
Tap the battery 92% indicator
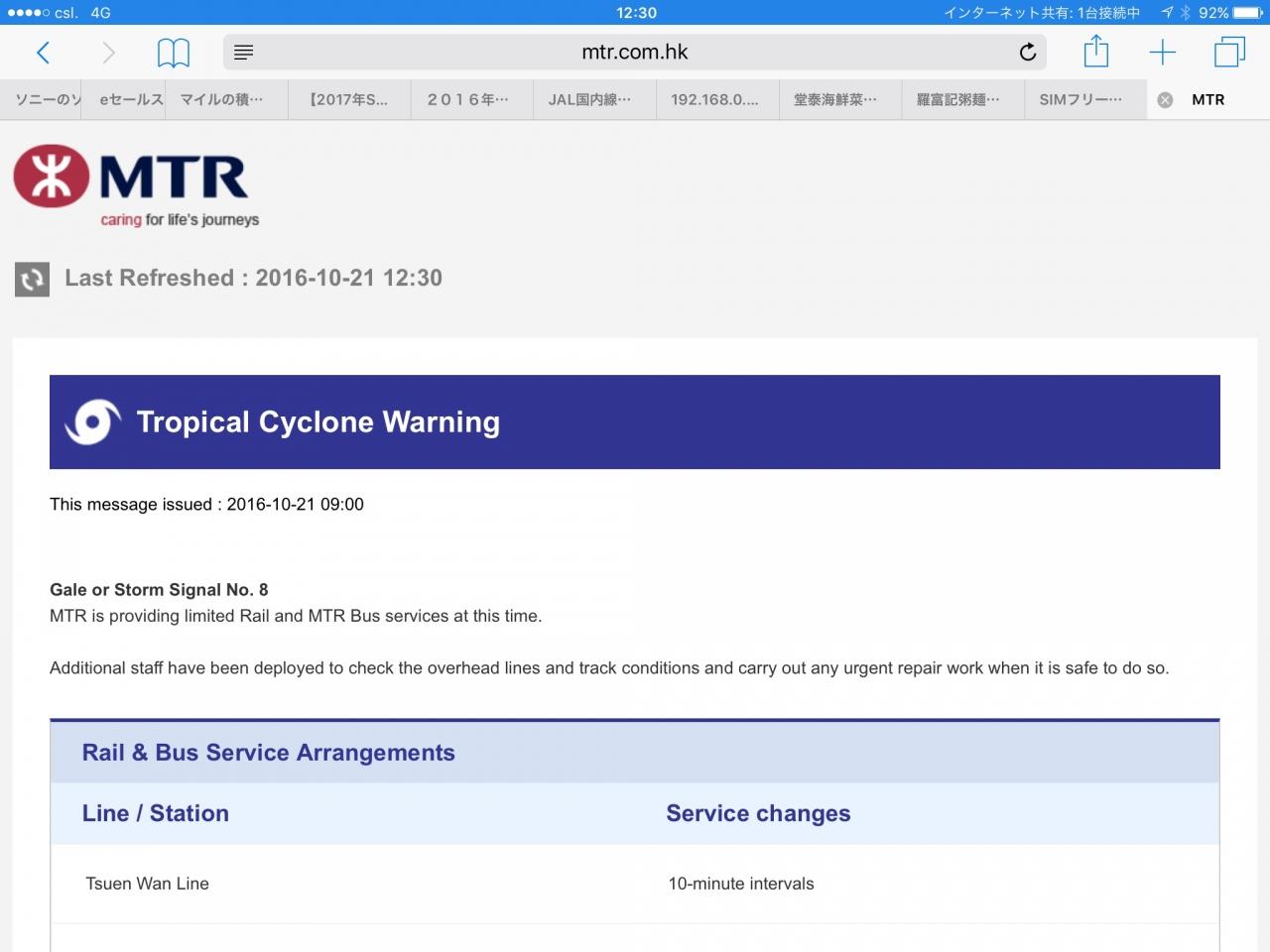(x=1230, y=13)
